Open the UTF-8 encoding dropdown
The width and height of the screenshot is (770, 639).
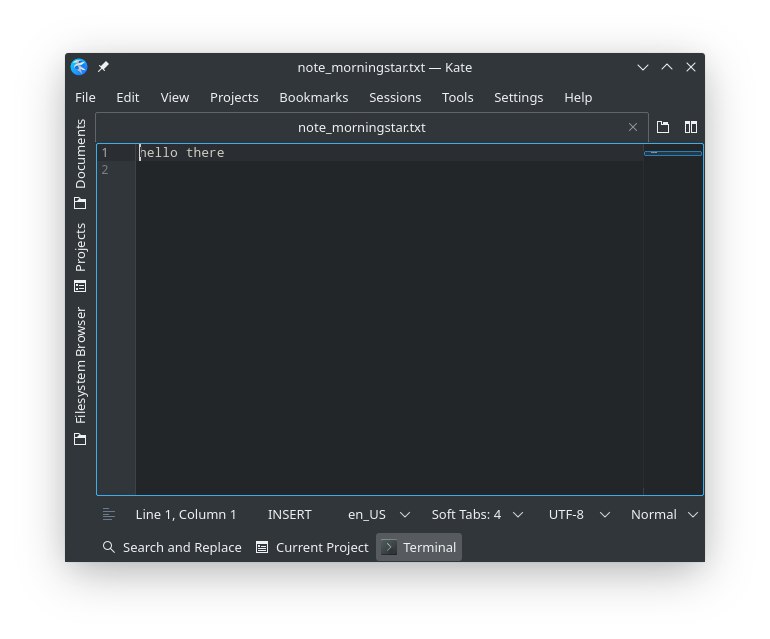click(x=579, y=514)
